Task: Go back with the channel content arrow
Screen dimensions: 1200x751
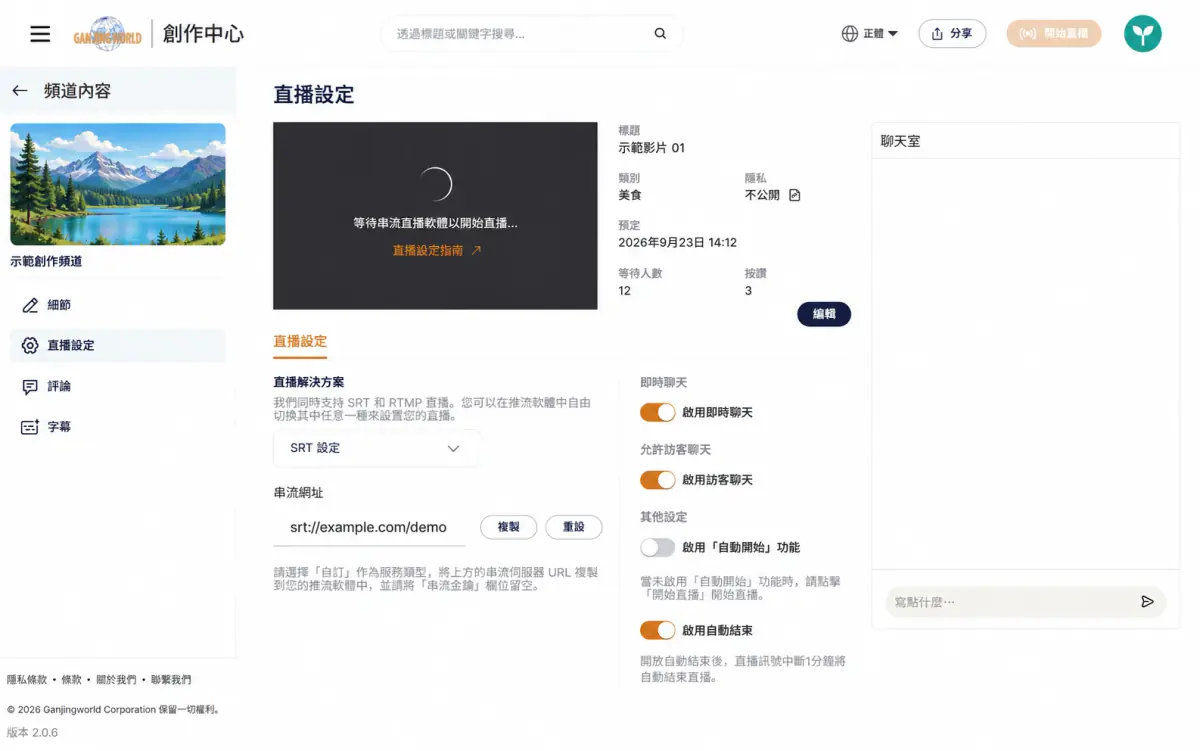Action: click(20, 91)
